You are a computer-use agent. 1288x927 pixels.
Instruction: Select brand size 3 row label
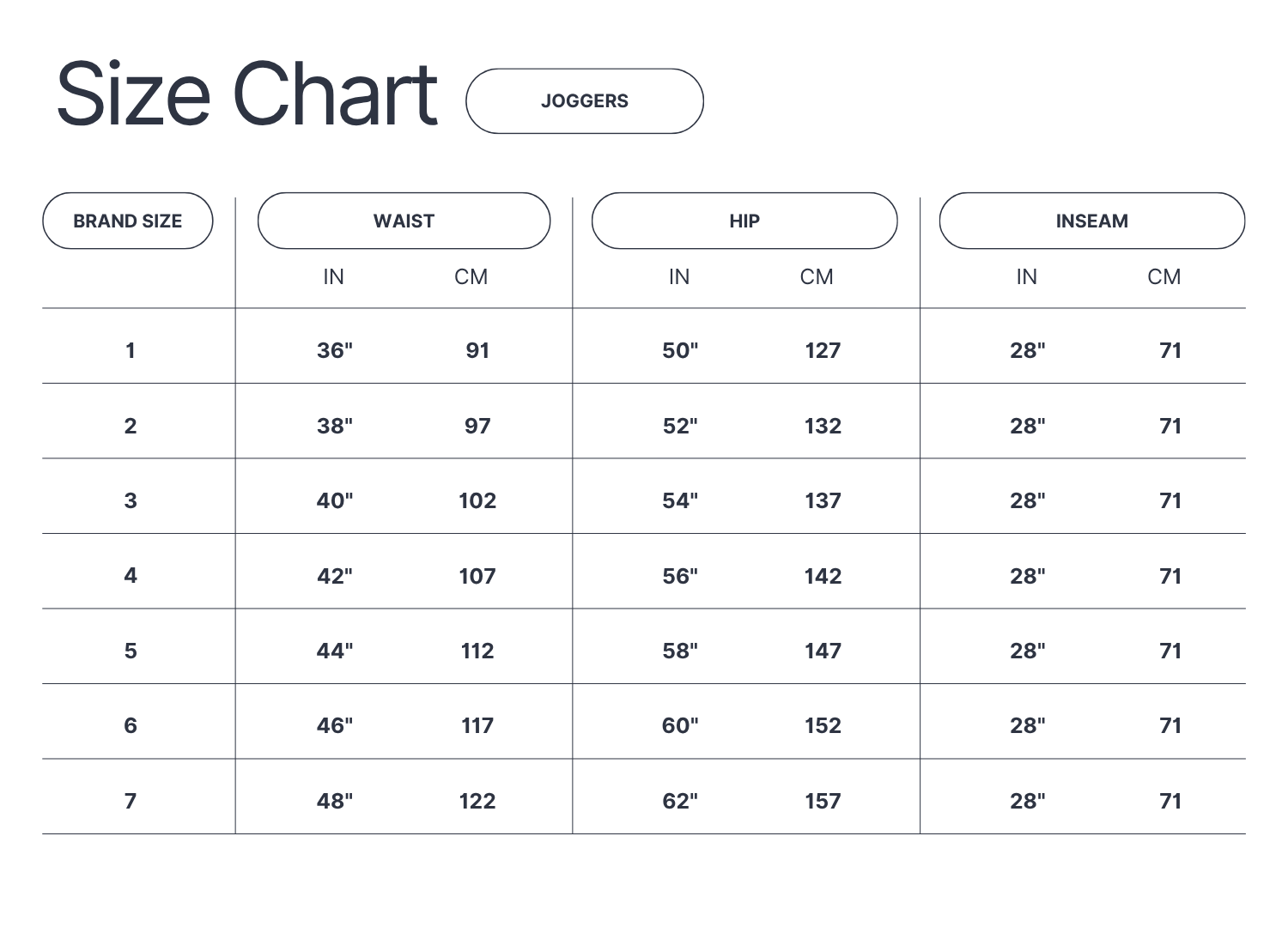(131, 500)
